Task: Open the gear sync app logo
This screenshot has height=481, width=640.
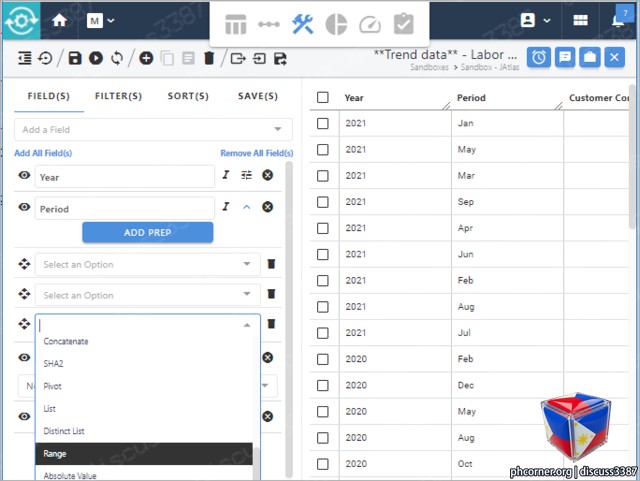Action: point(21,20)
